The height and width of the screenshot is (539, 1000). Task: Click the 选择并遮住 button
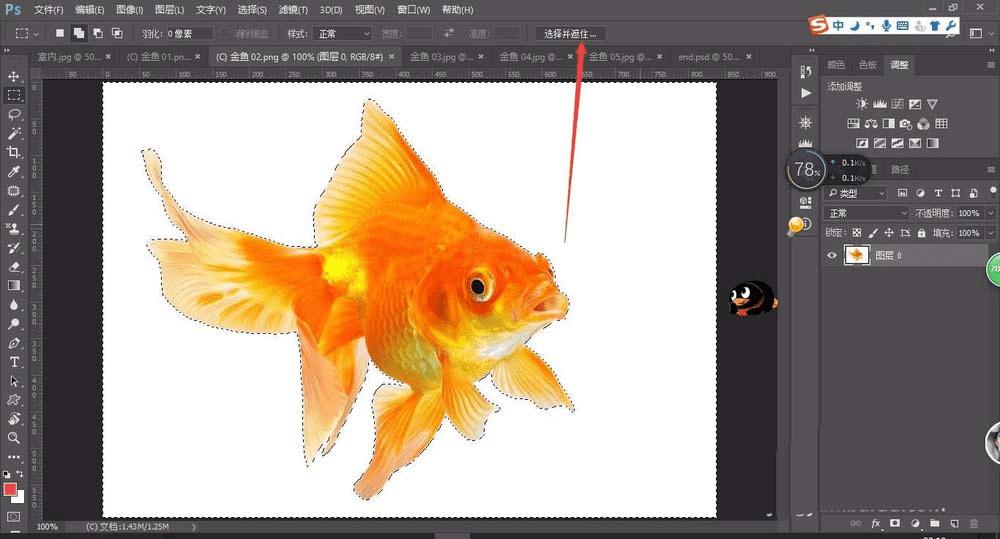click(570, 33)
